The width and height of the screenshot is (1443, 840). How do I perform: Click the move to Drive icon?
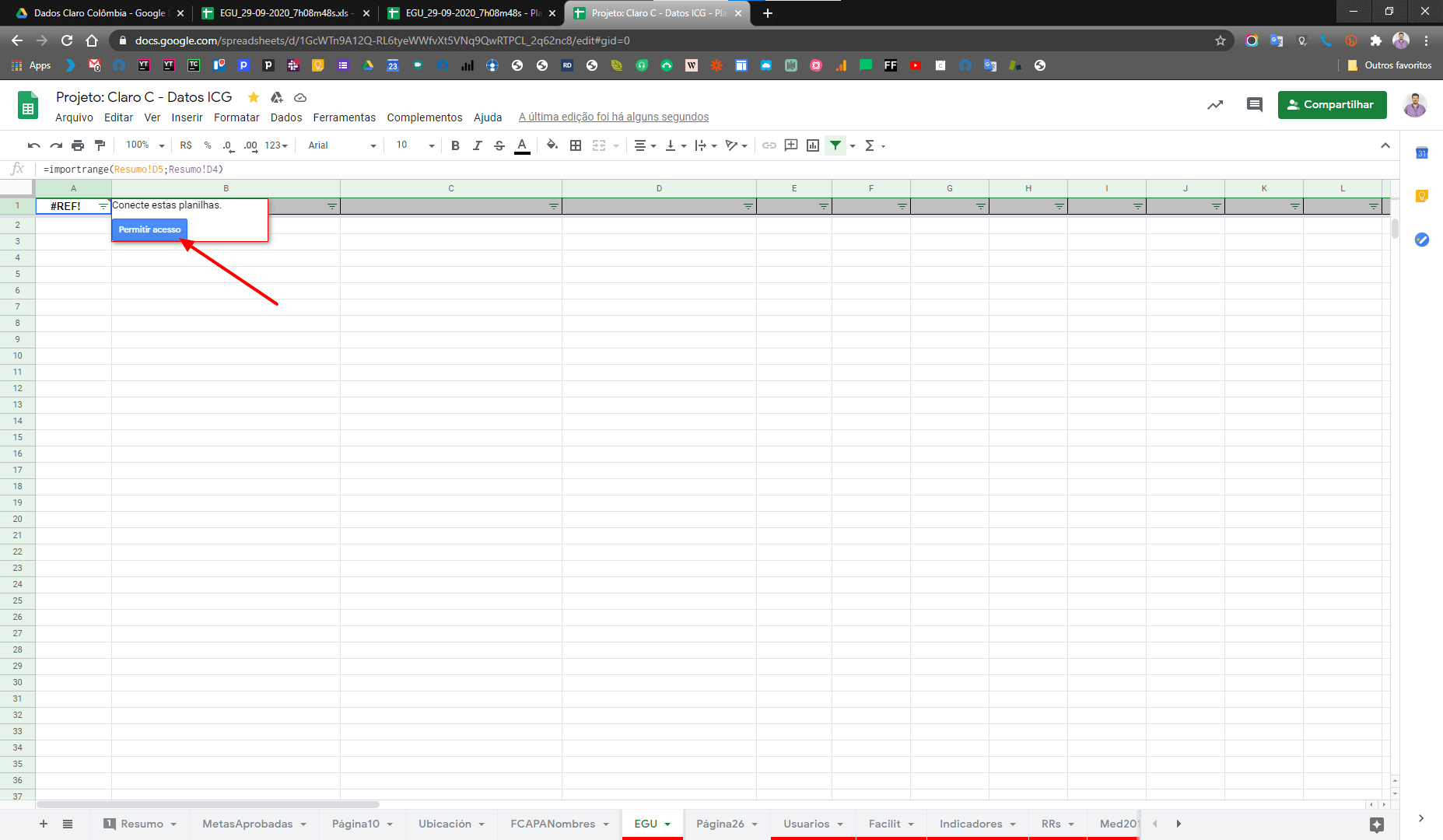pyautogui.click(x=277, y=97)
